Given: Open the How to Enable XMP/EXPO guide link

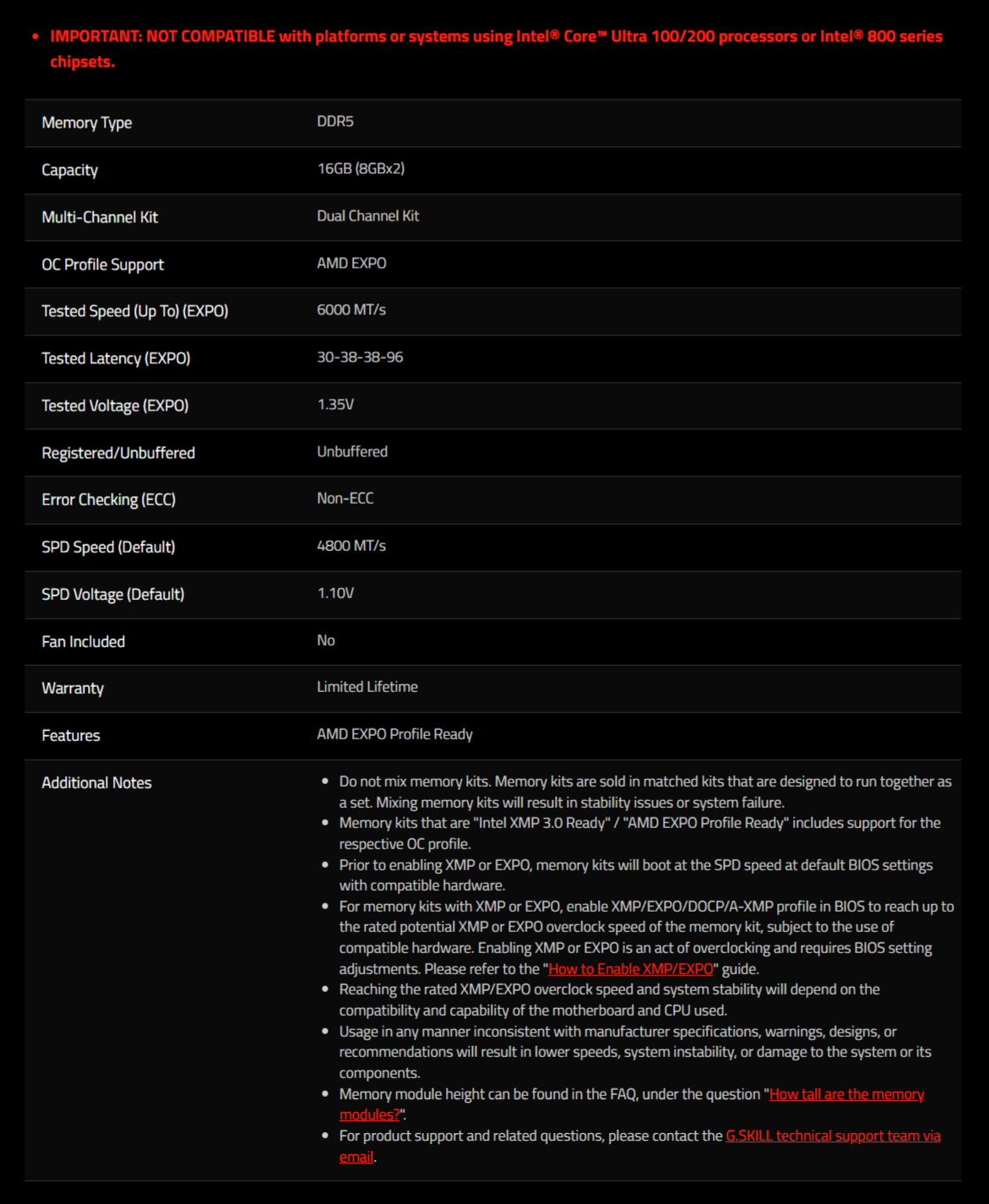Looking at the screenshot, I should click(x=631, y=969).
